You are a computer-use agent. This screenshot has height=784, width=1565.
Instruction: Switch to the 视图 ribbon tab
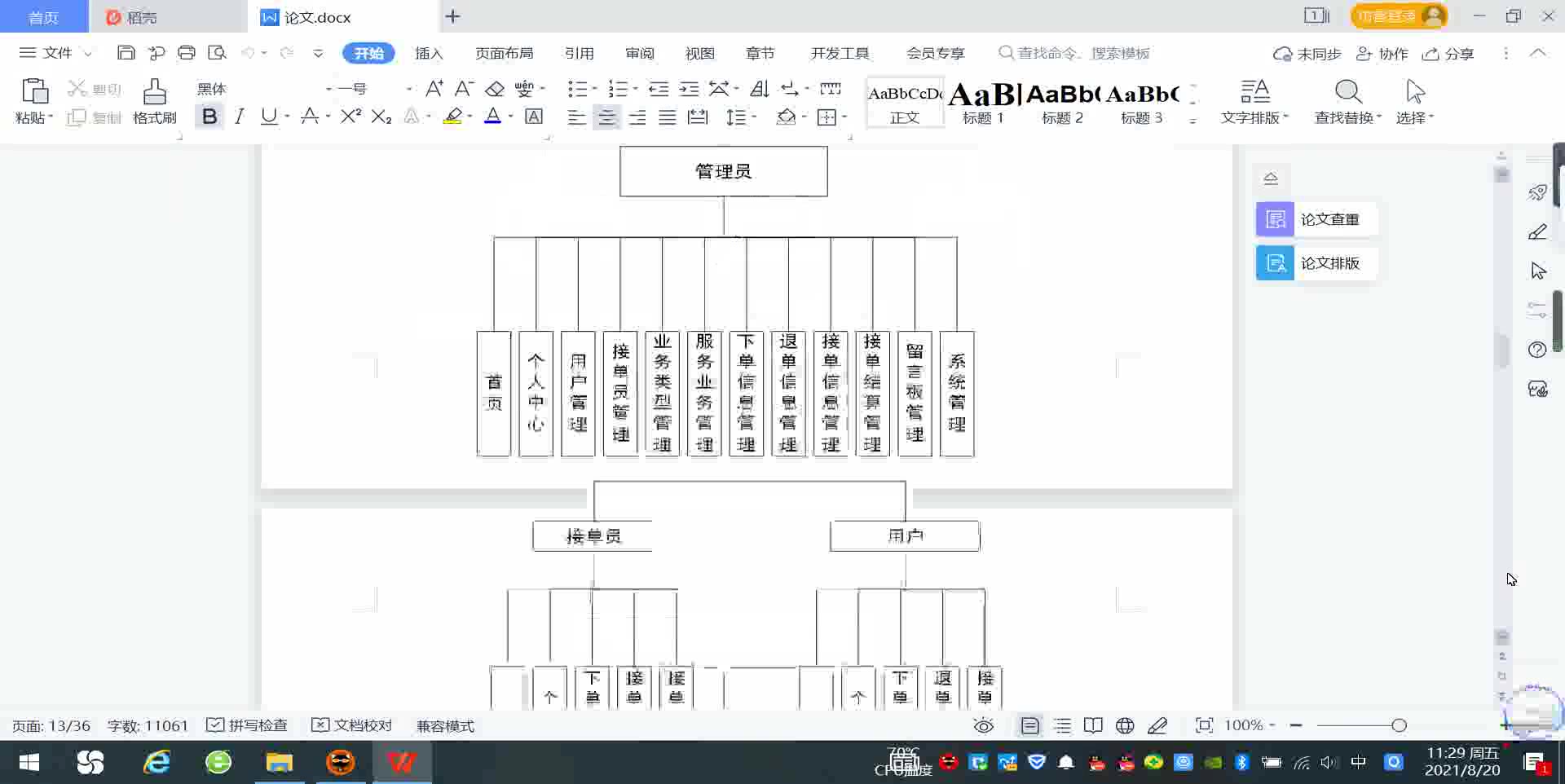point(700,53)
